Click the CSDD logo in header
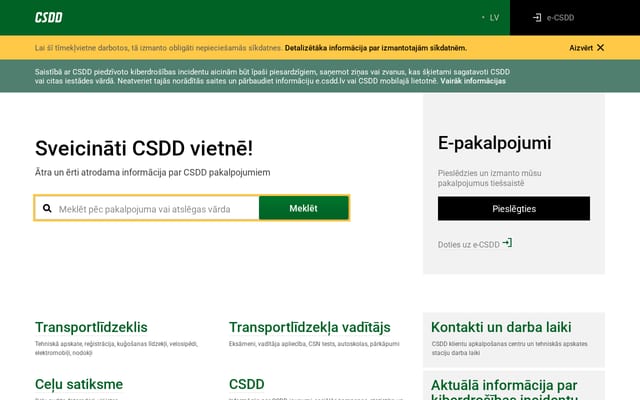 tap(49, 18)
